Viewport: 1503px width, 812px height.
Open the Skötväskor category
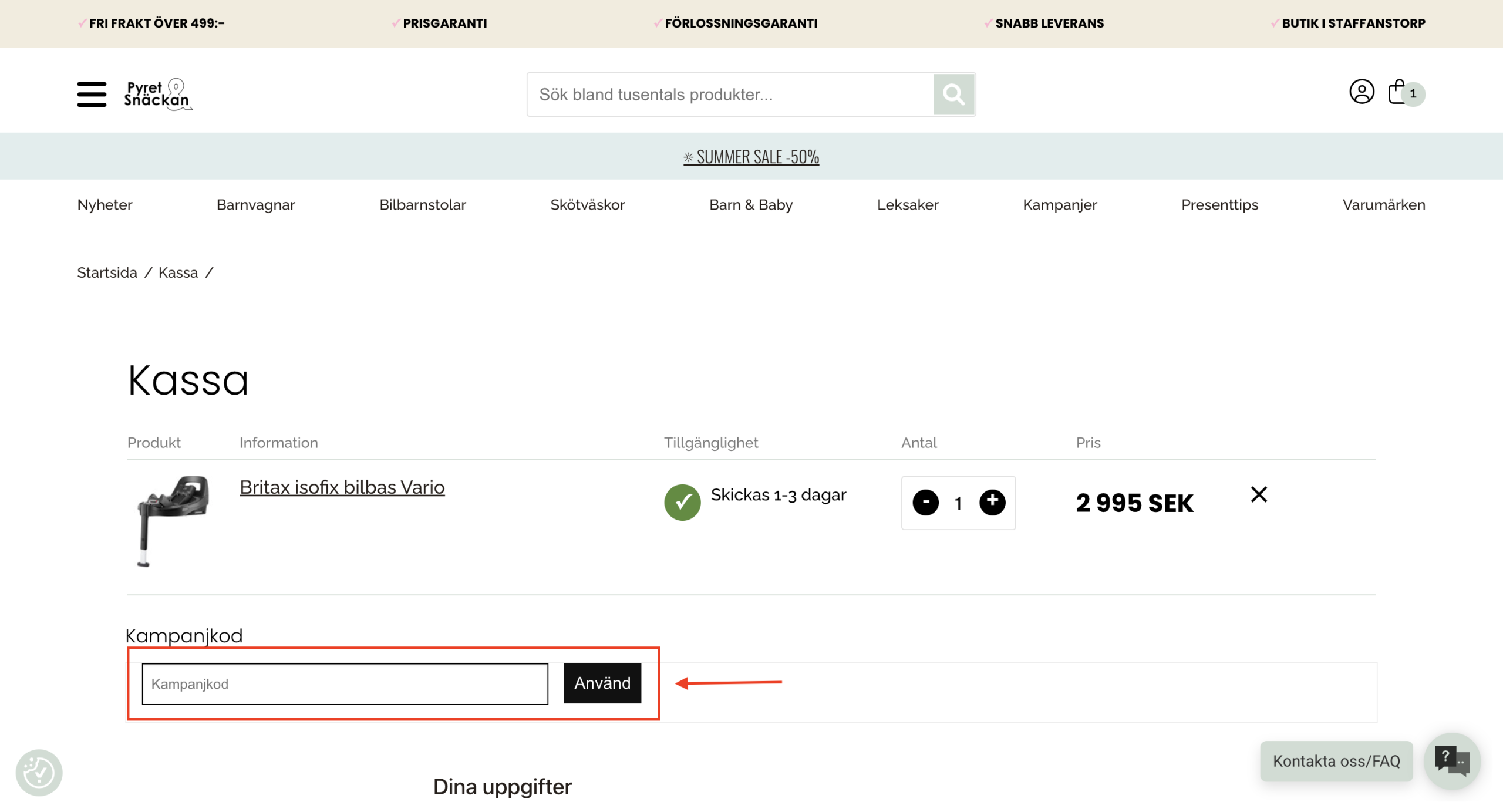tap(588, 205)
